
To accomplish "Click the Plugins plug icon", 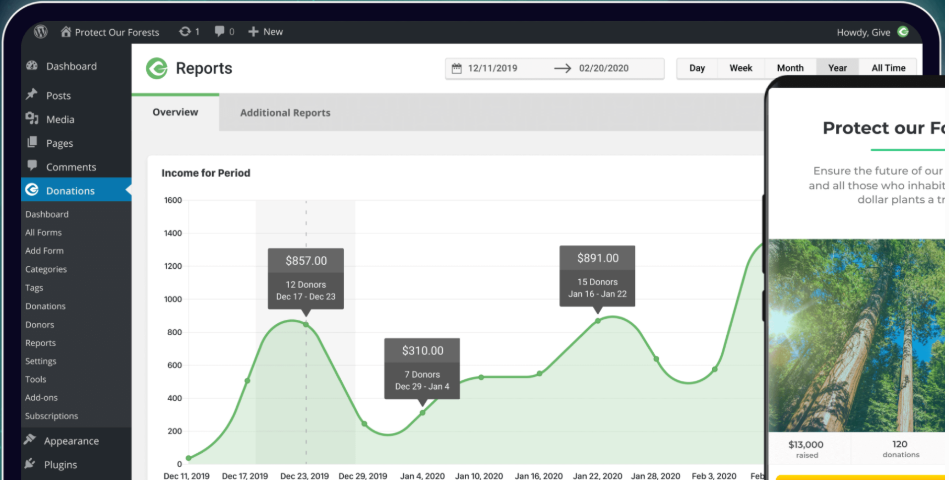I will click(30, 464).
